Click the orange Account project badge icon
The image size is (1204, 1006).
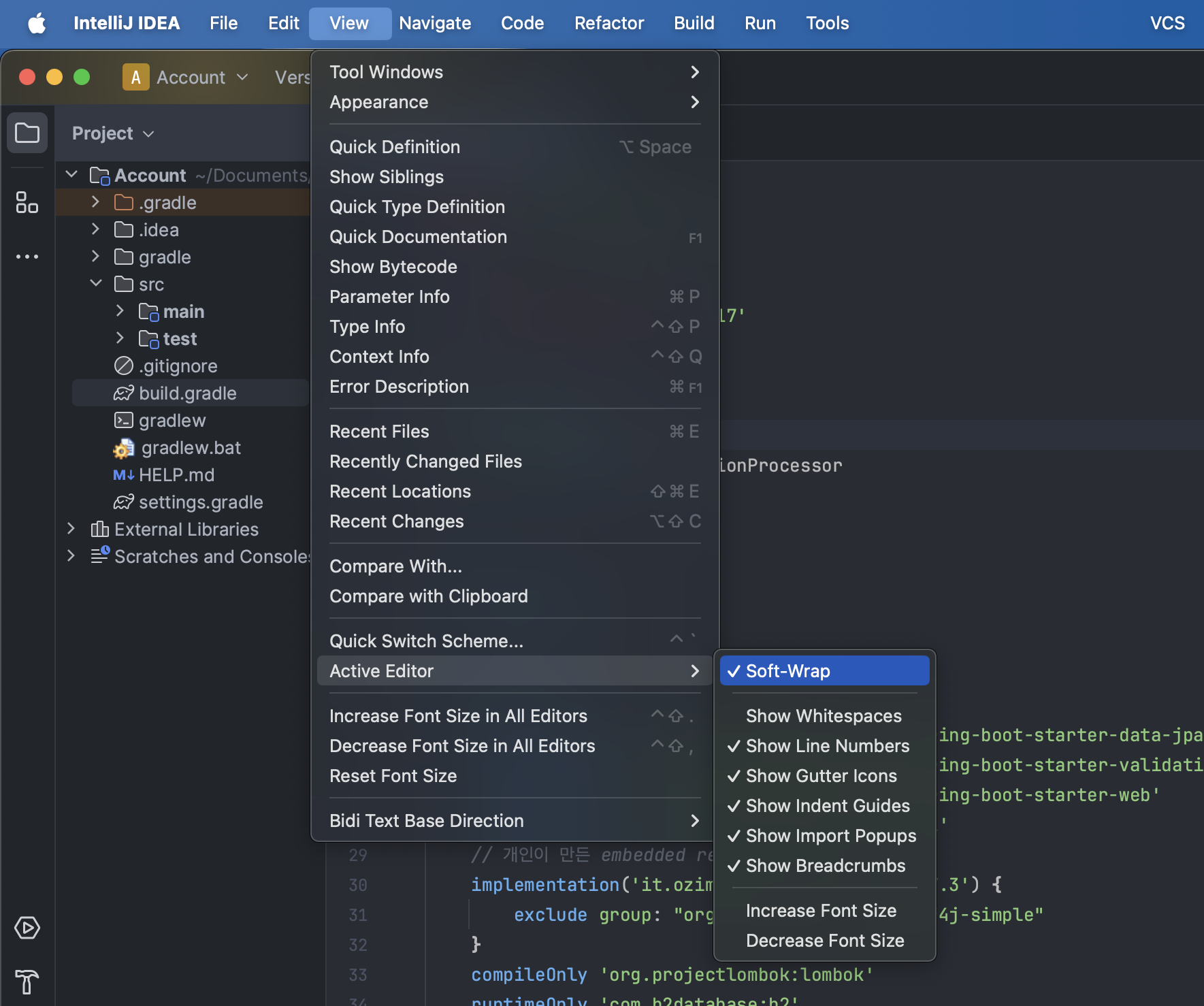coord(135,77)
